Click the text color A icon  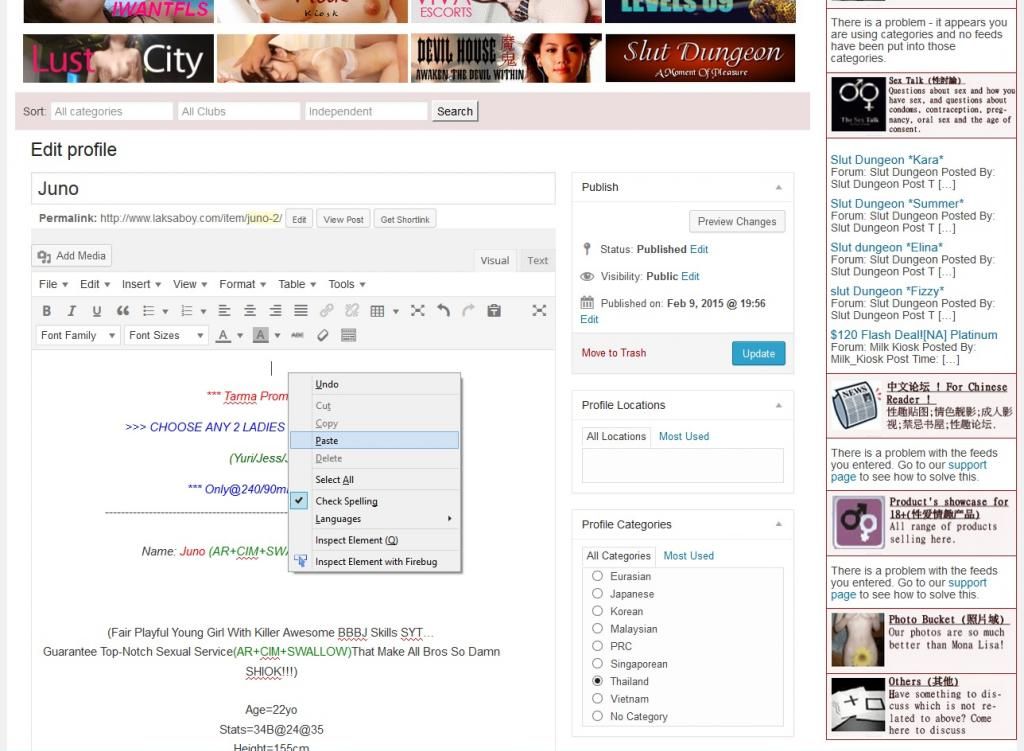(223, 336)
